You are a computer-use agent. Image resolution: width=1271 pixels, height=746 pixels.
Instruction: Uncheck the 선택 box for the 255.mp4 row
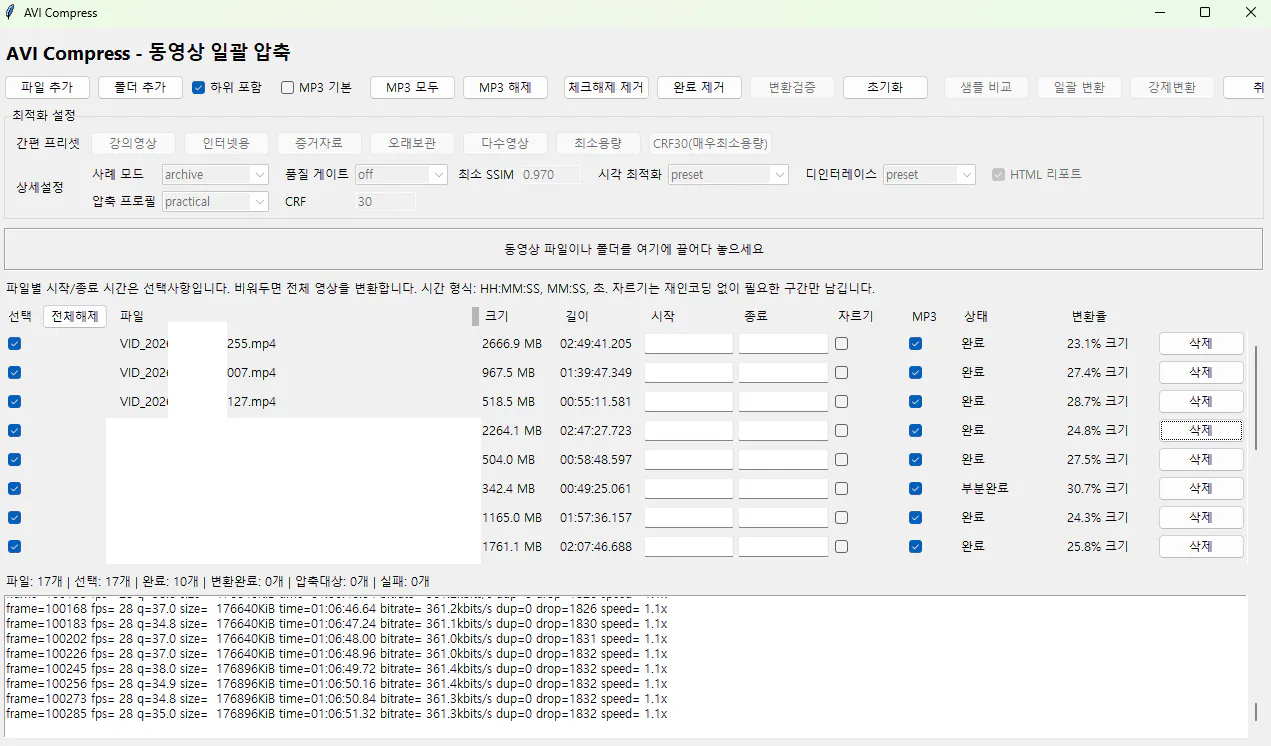click(x=15, y=344)
